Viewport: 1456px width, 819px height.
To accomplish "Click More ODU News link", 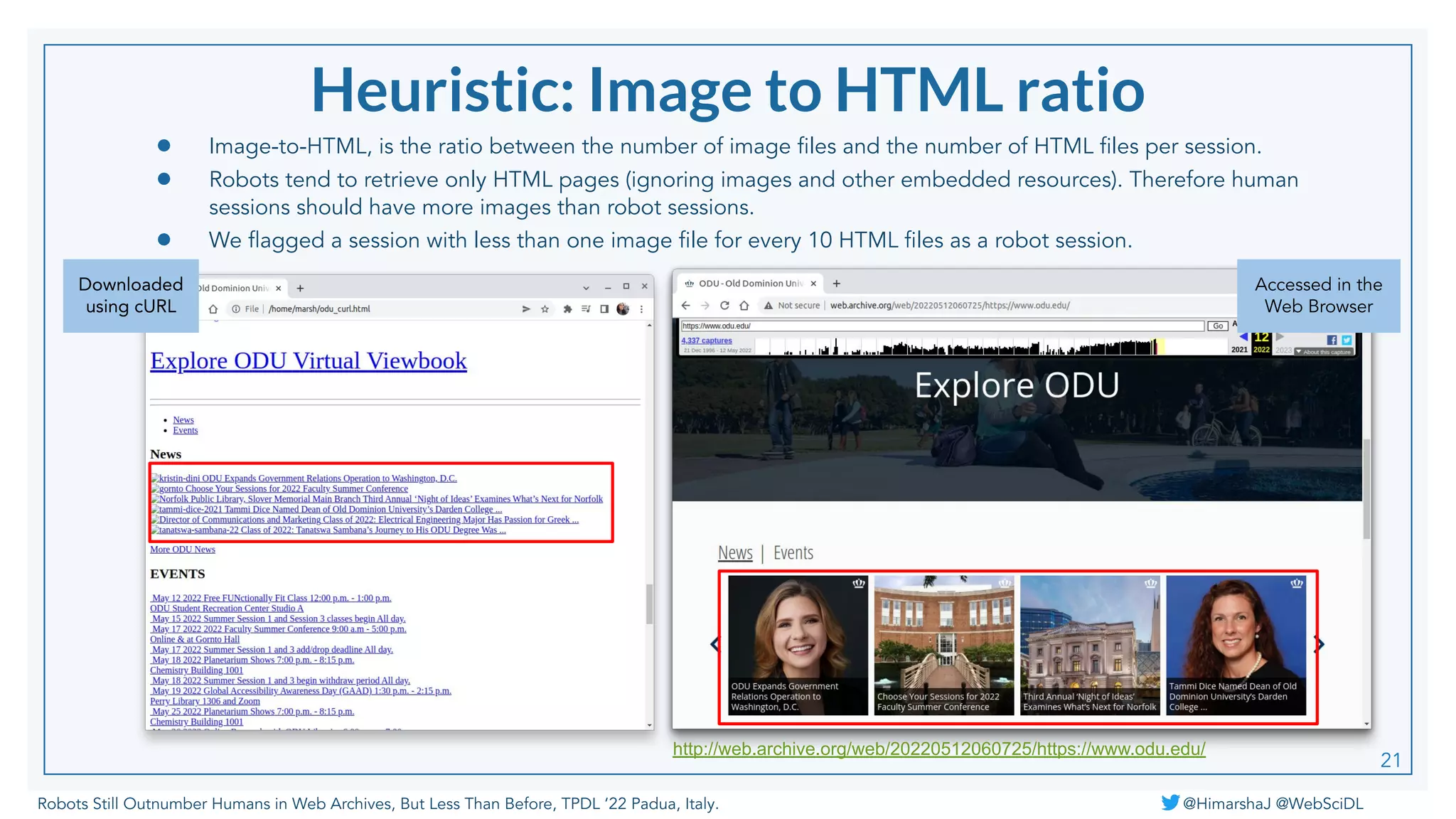I will coord(183,550).
